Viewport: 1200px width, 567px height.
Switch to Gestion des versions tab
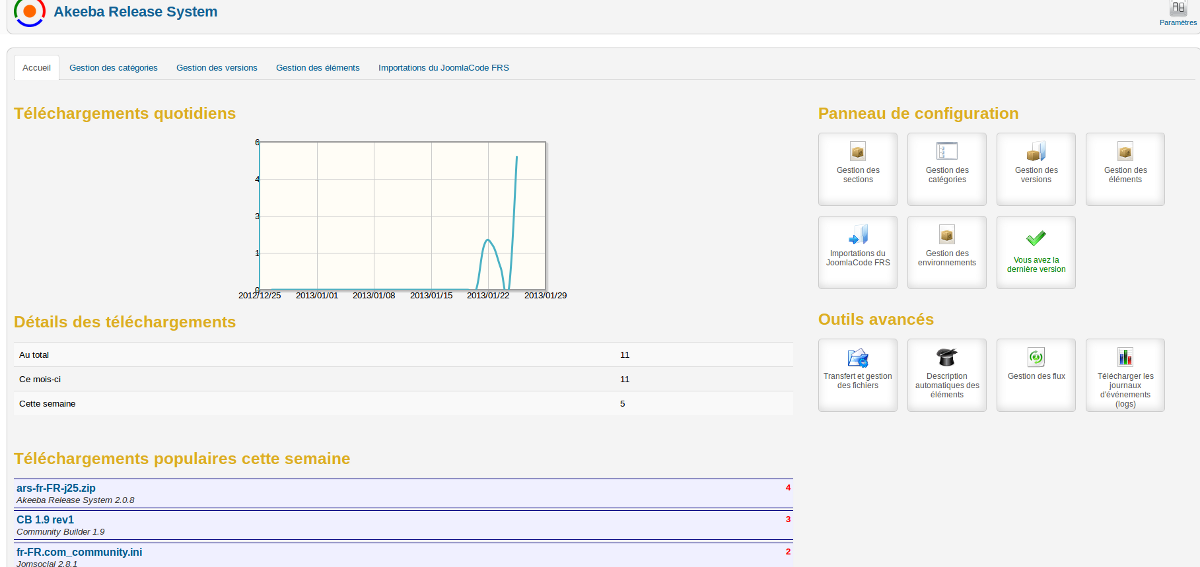[x=217, y=68]
